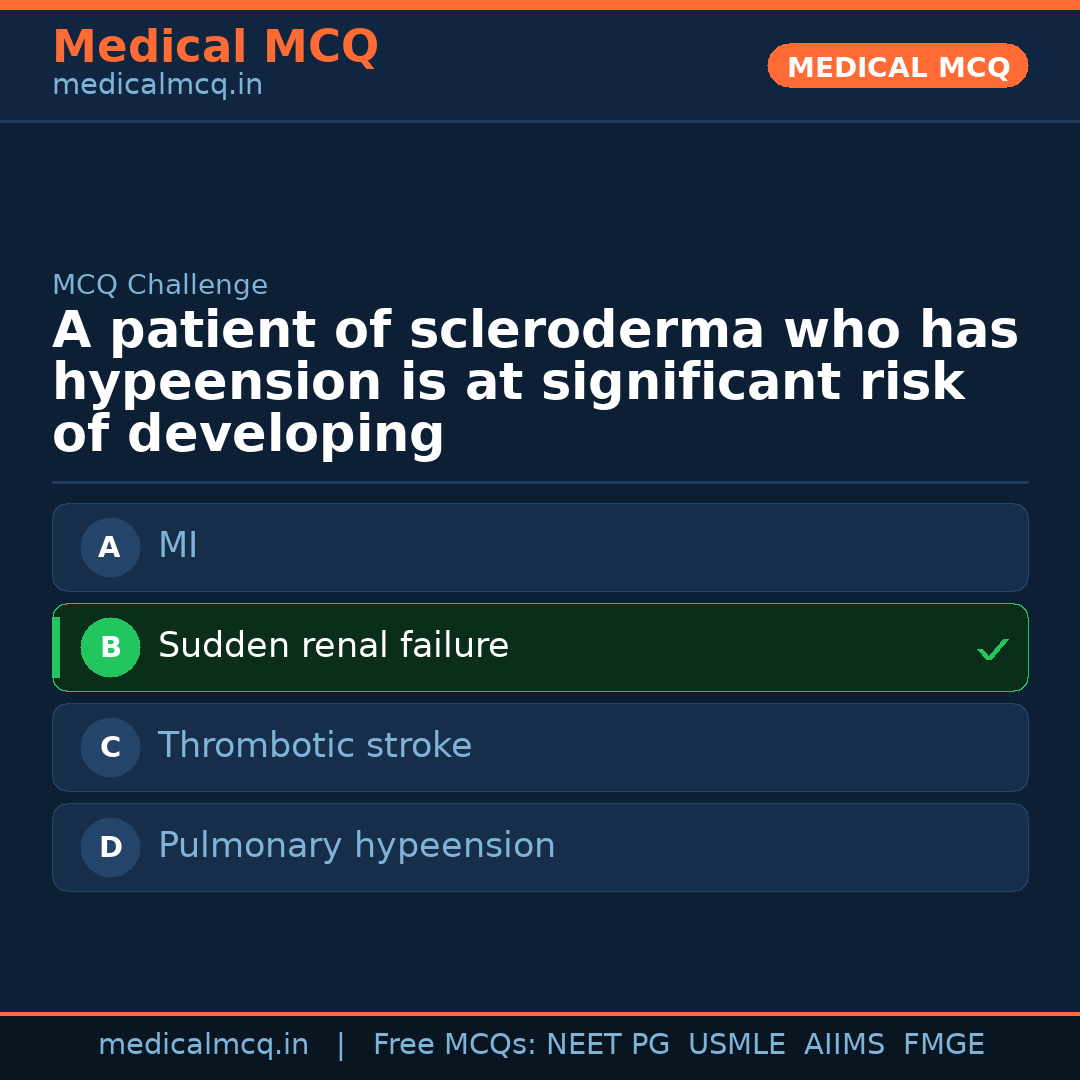Click the green letter B circle icon

pyautogui.click(x=110, y=647)
